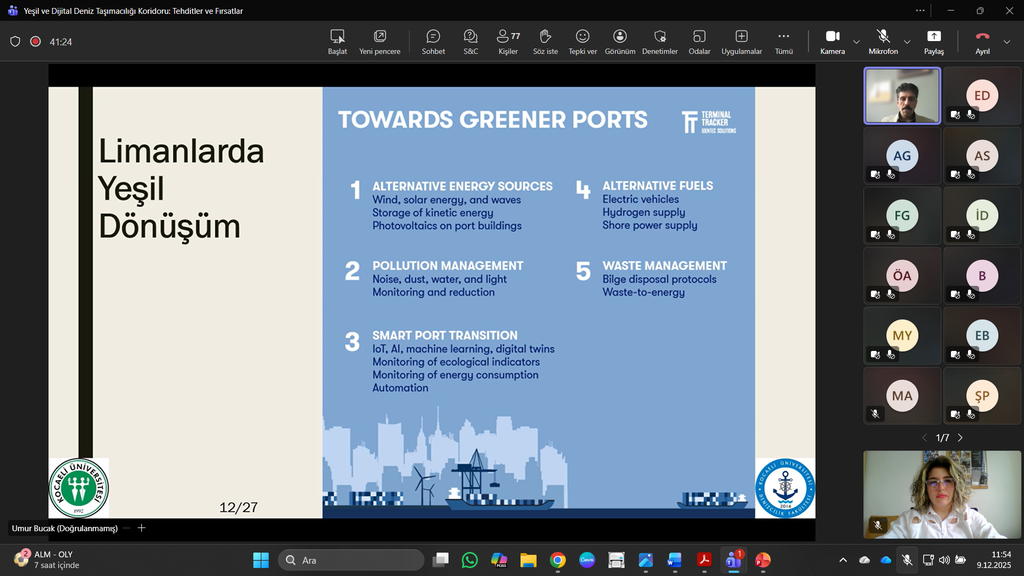Screen dimensions: 1024x576
Task: Show the Kişiler participants list
Action: click(x=508, y=41)
